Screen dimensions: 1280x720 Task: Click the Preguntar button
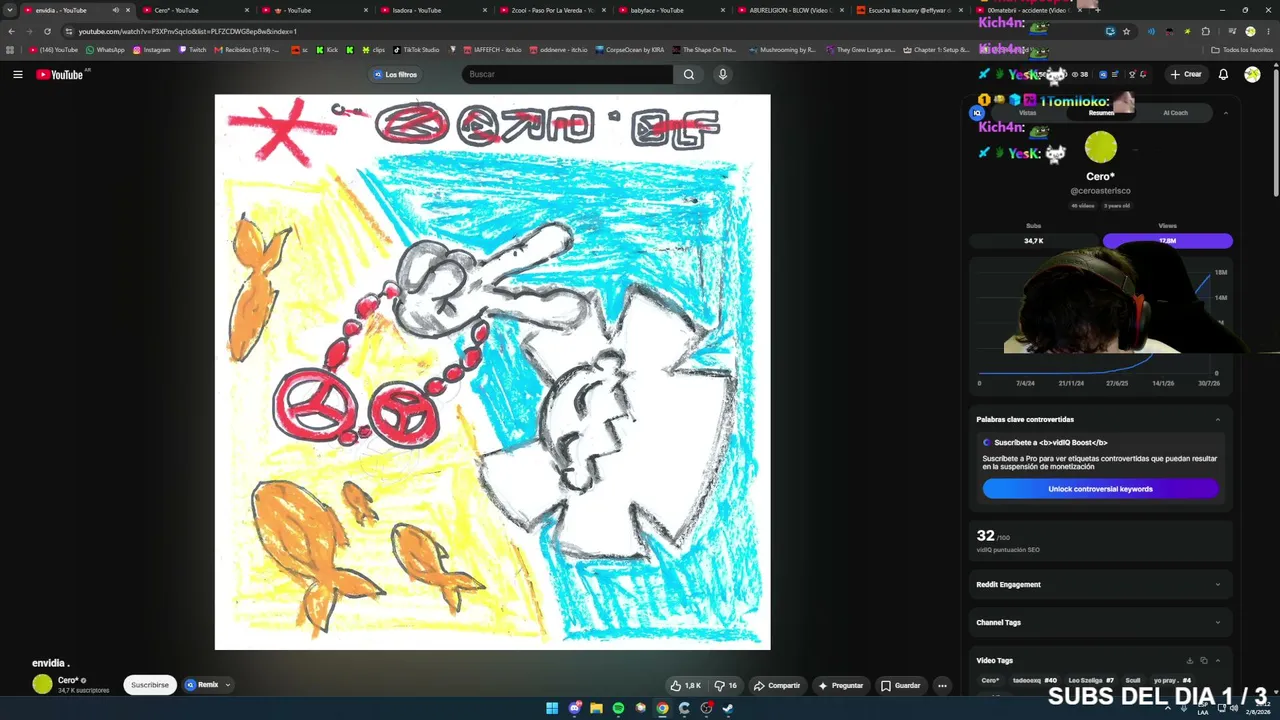tap(840, 685)
